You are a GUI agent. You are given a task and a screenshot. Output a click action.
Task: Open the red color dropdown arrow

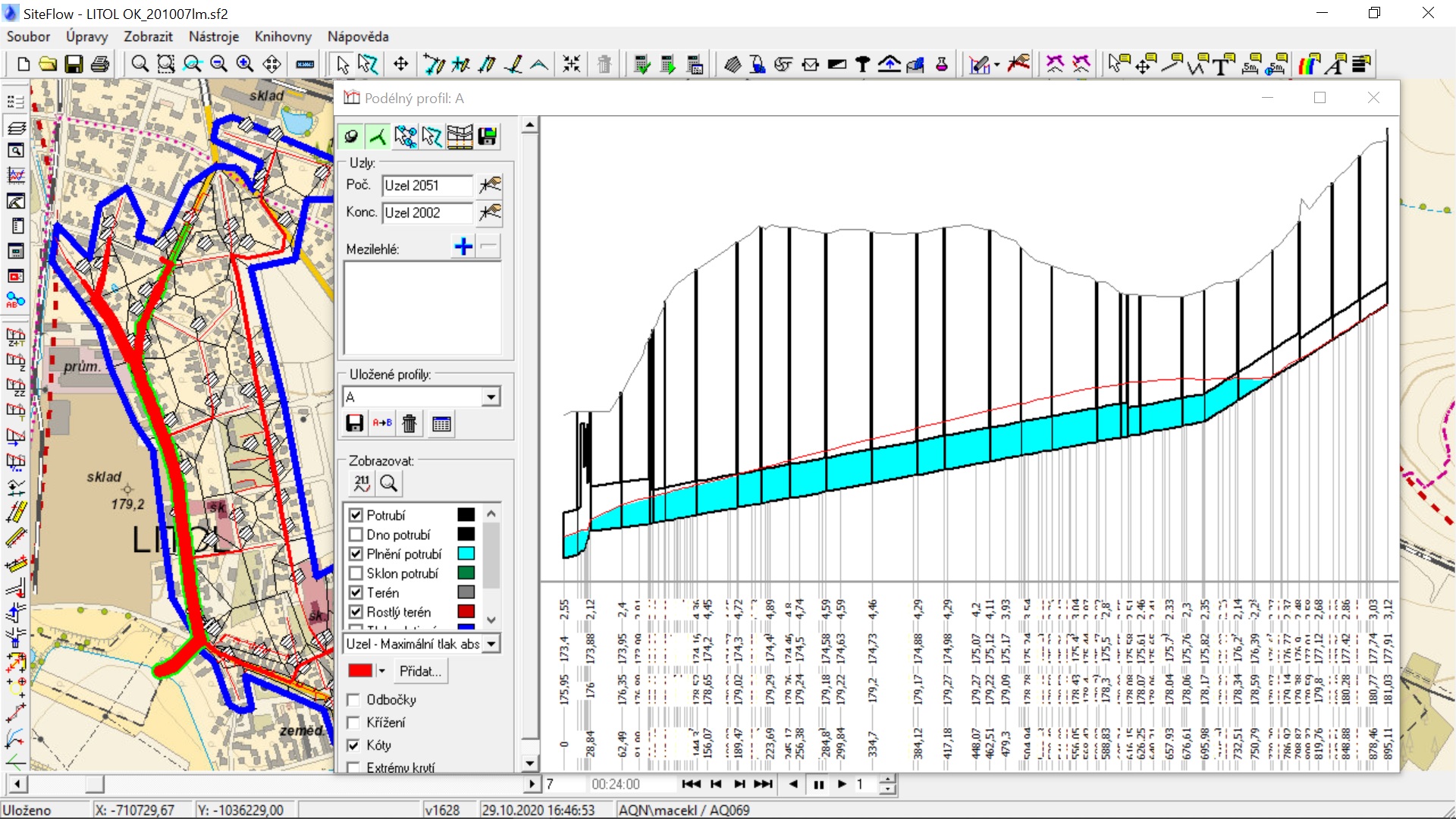pos(382,671)
